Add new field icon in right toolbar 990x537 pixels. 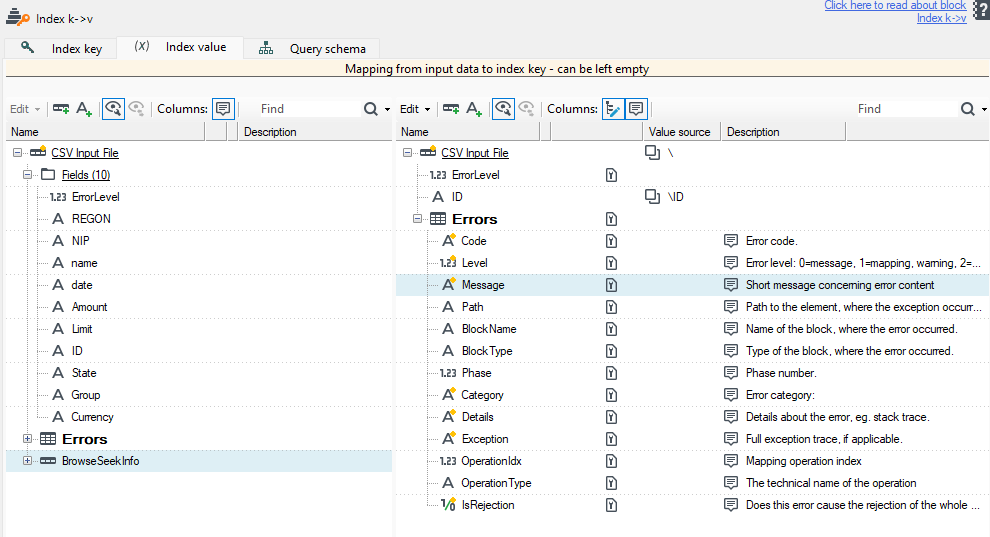[474, 109]
